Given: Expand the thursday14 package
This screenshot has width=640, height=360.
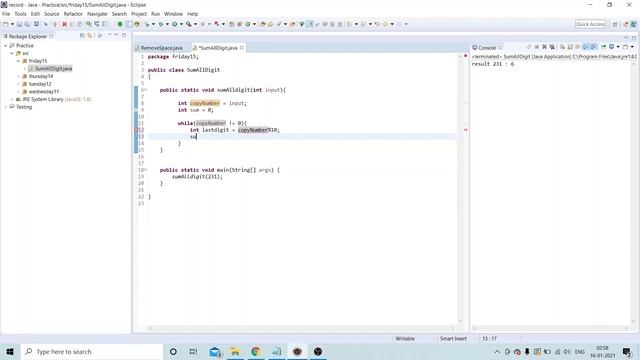Looking at the screenshot, I should (x=18, y=76).
